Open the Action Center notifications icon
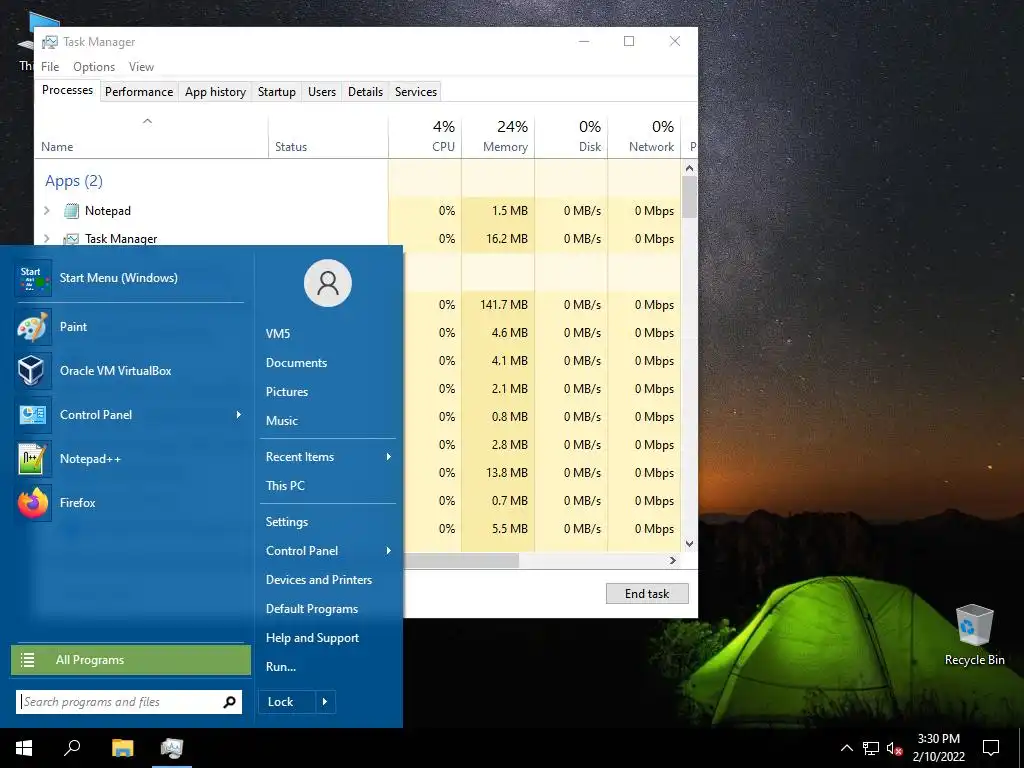 [x=991, y=748]
